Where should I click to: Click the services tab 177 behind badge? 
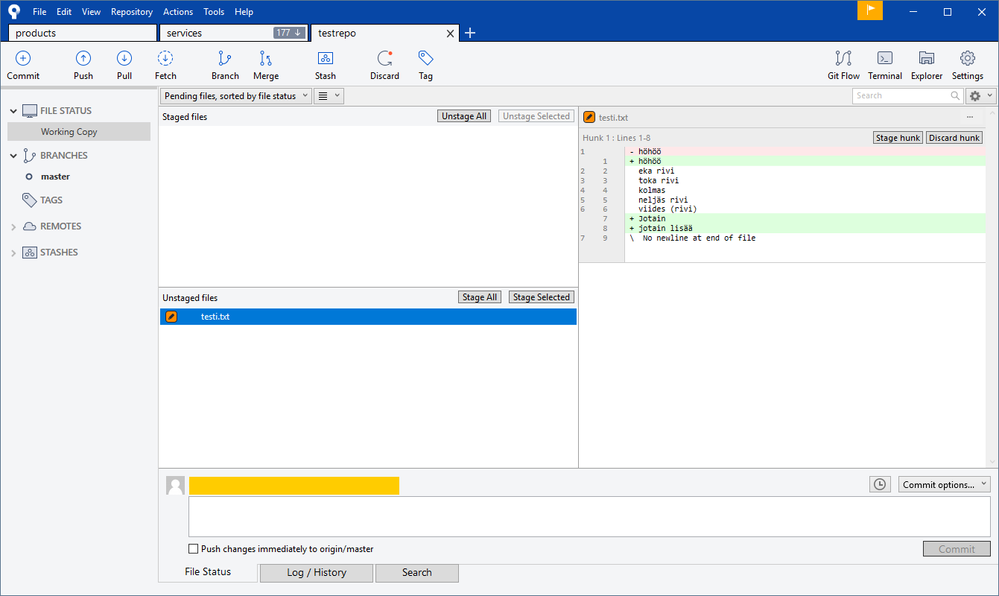[x=289, y=33]
